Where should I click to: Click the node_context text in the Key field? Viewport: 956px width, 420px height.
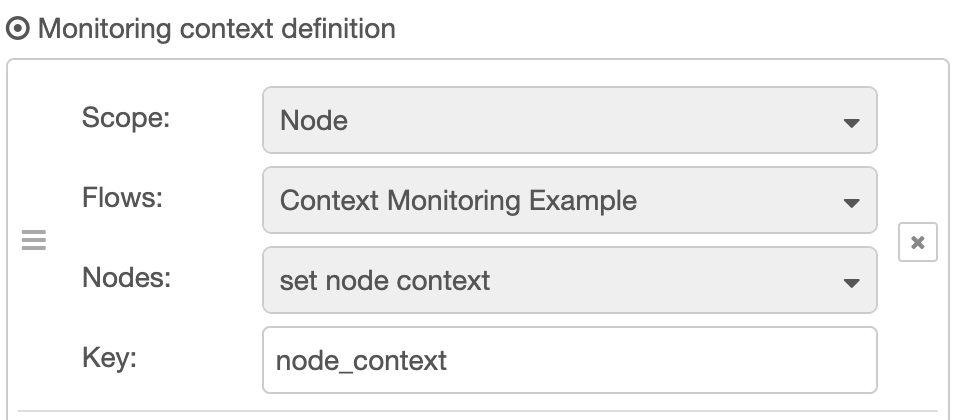[363, 360]
